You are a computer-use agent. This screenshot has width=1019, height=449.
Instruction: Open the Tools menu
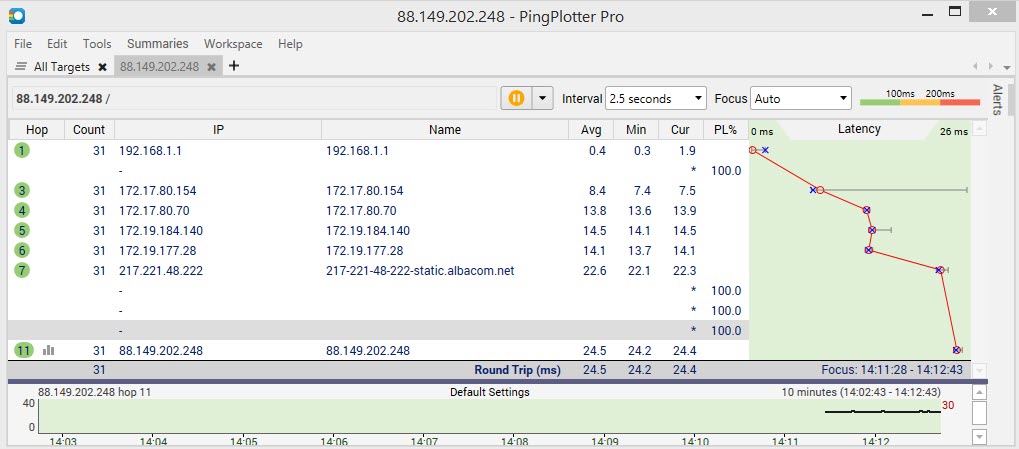tap(97, 44)
